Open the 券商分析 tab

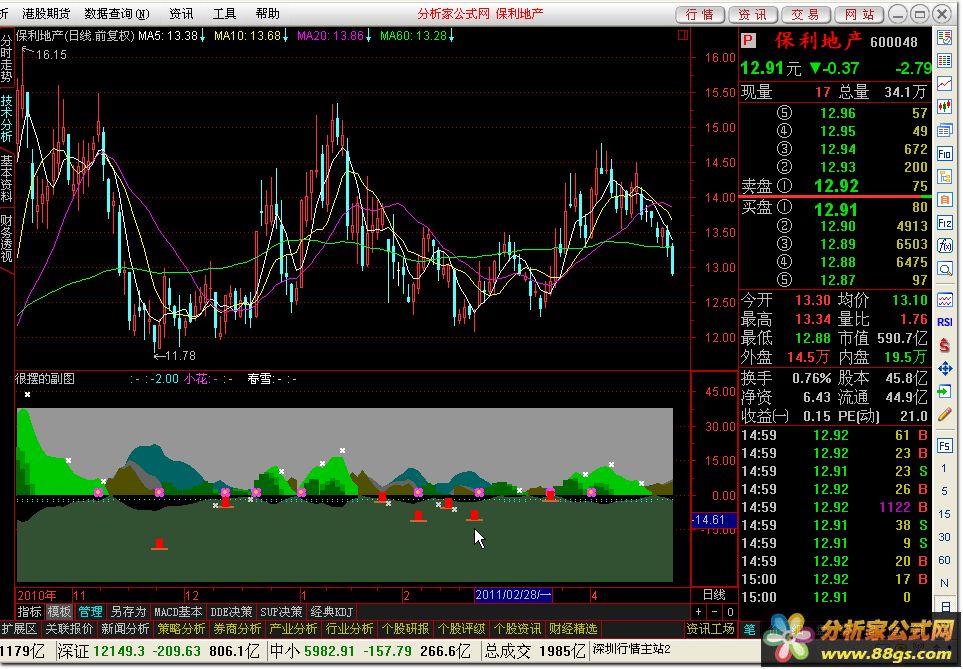pos(237,629)
